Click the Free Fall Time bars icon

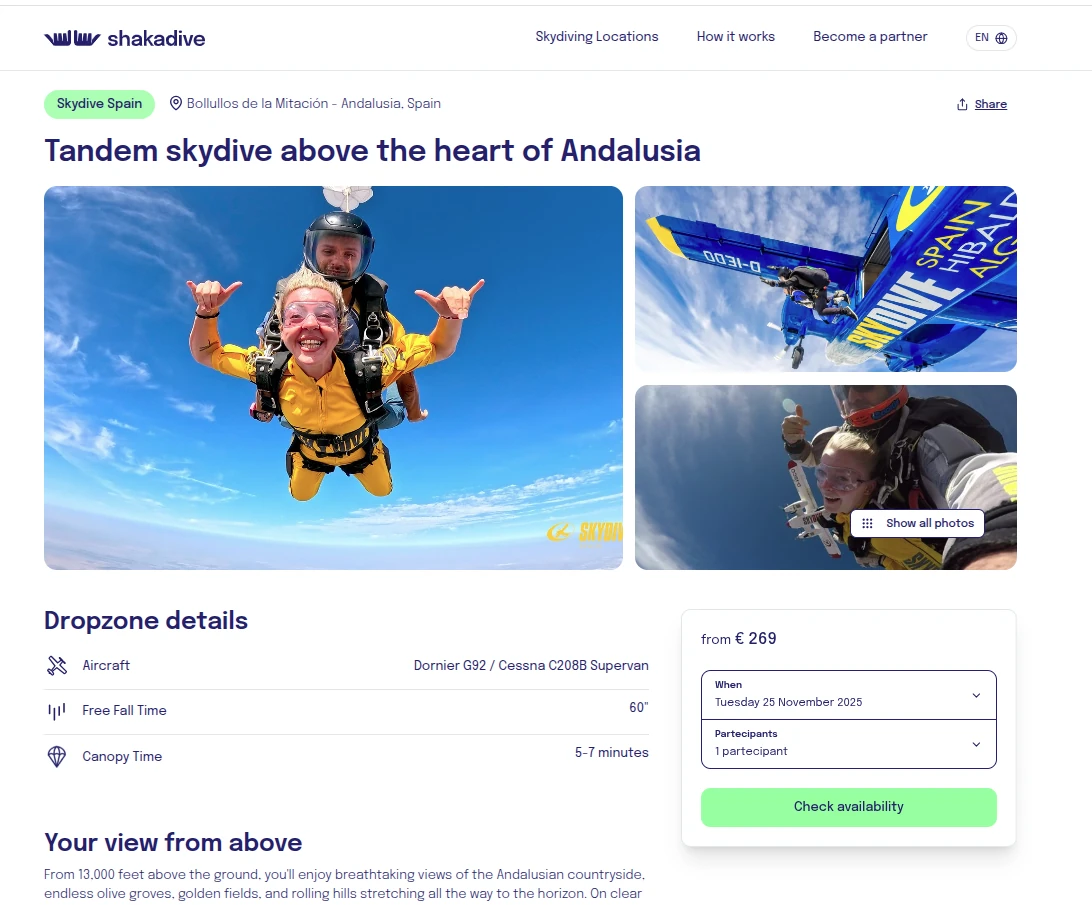click(57, 711)
